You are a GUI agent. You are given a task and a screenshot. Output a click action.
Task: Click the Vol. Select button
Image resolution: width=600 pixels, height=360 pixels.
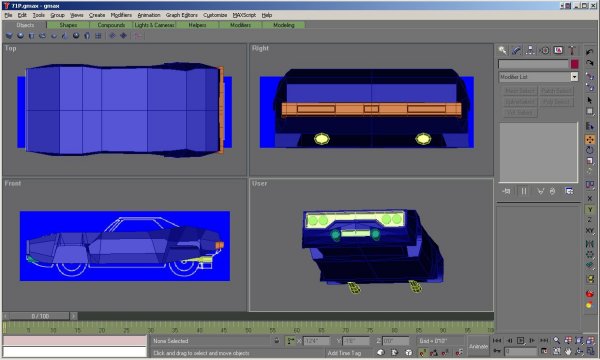519,113
